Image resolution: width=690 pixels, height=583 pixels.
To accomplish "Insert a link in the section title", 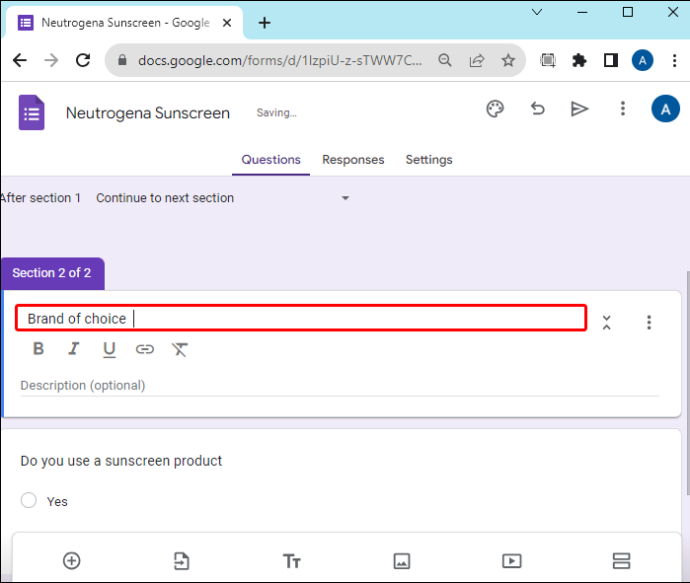I will point(144,349).
